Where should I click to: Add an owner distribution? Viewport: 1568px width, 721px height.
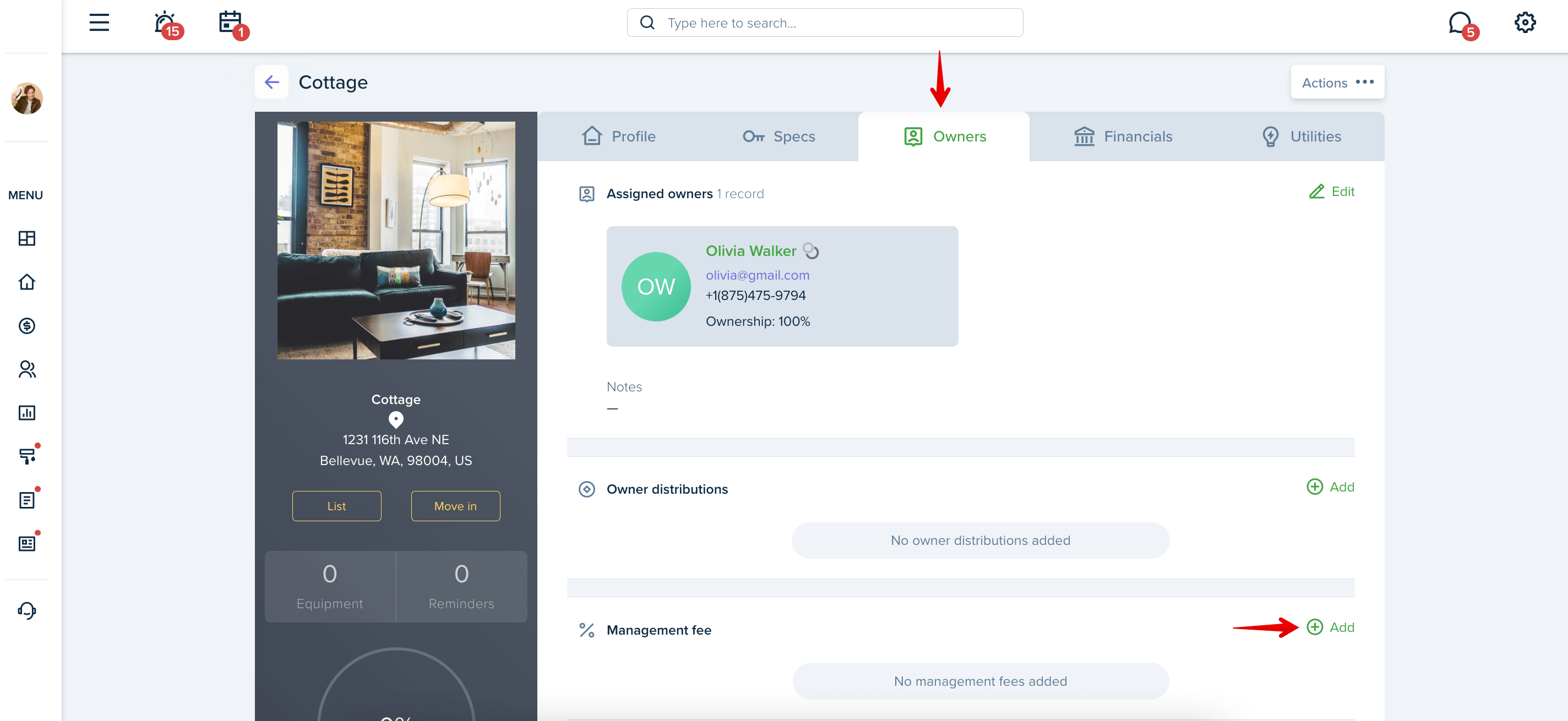(1330, 487)
